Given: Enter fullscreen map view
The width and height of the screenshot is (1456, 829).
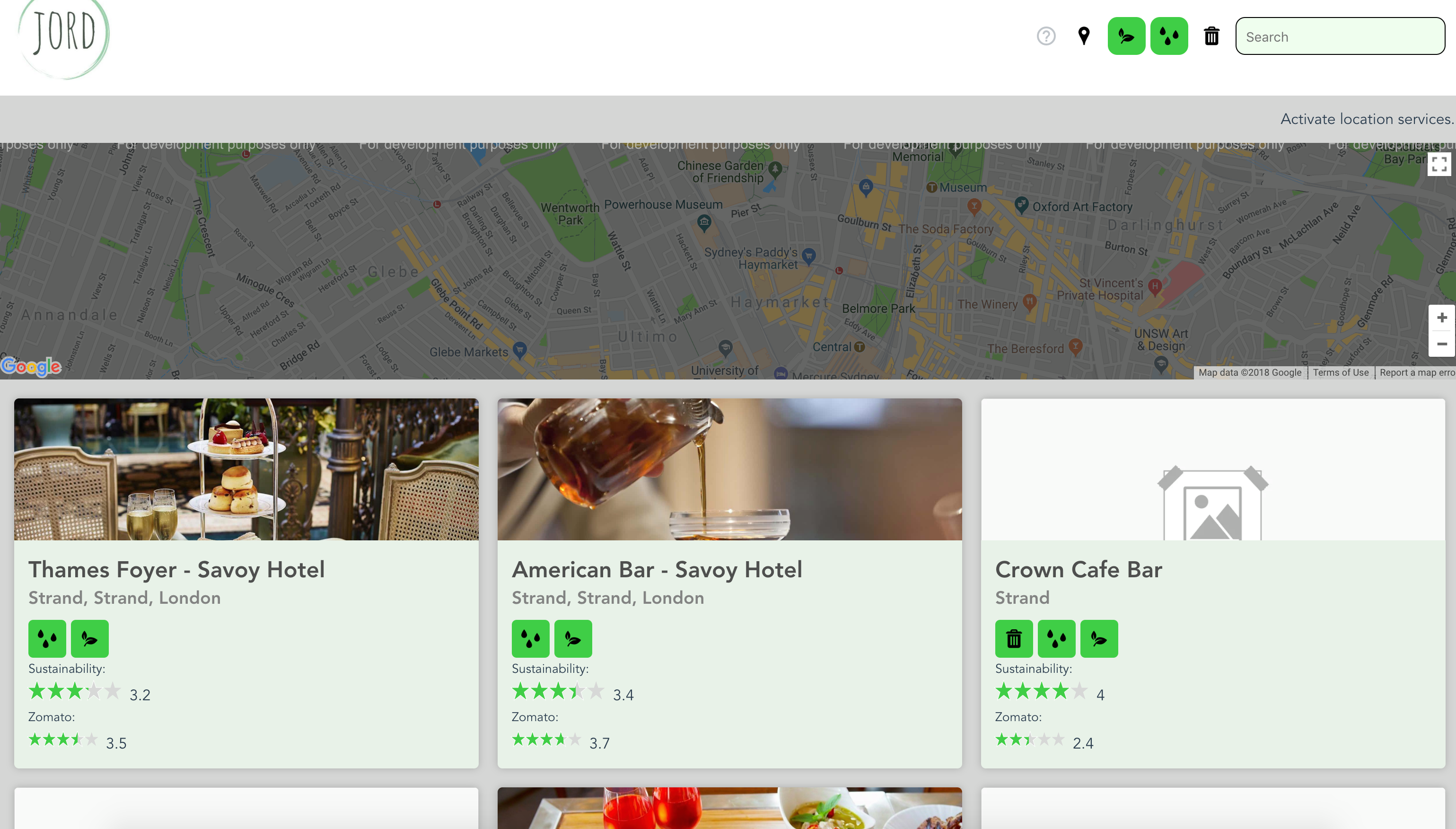Looking at the screenshot, I should 1439,165.
